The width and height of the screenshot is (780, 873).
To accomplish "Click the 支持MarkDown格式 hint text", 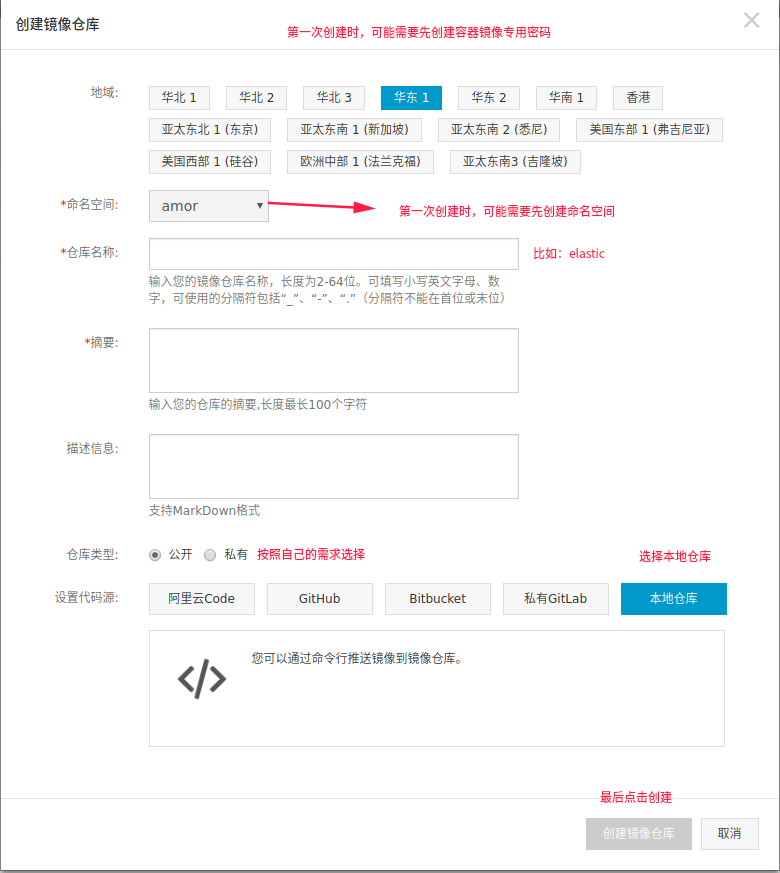I will point(204,511).
